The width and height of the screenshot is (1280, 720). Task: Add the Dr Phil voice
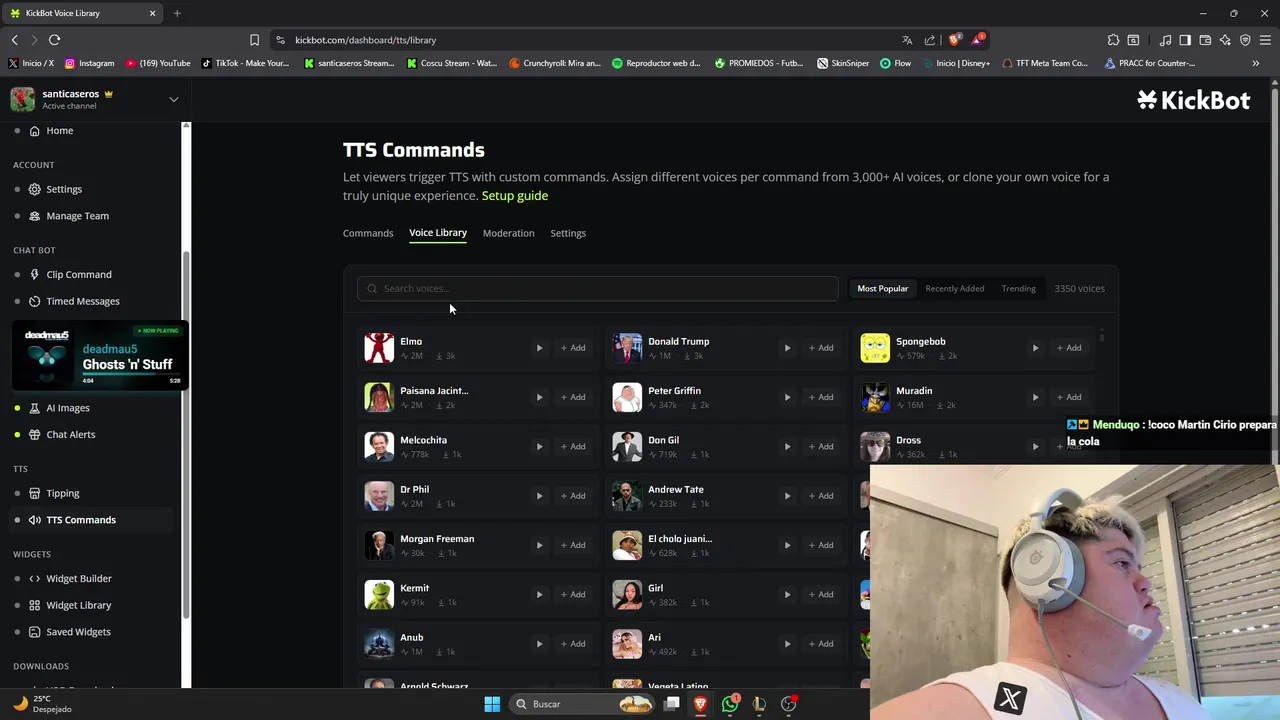point(573,496)
